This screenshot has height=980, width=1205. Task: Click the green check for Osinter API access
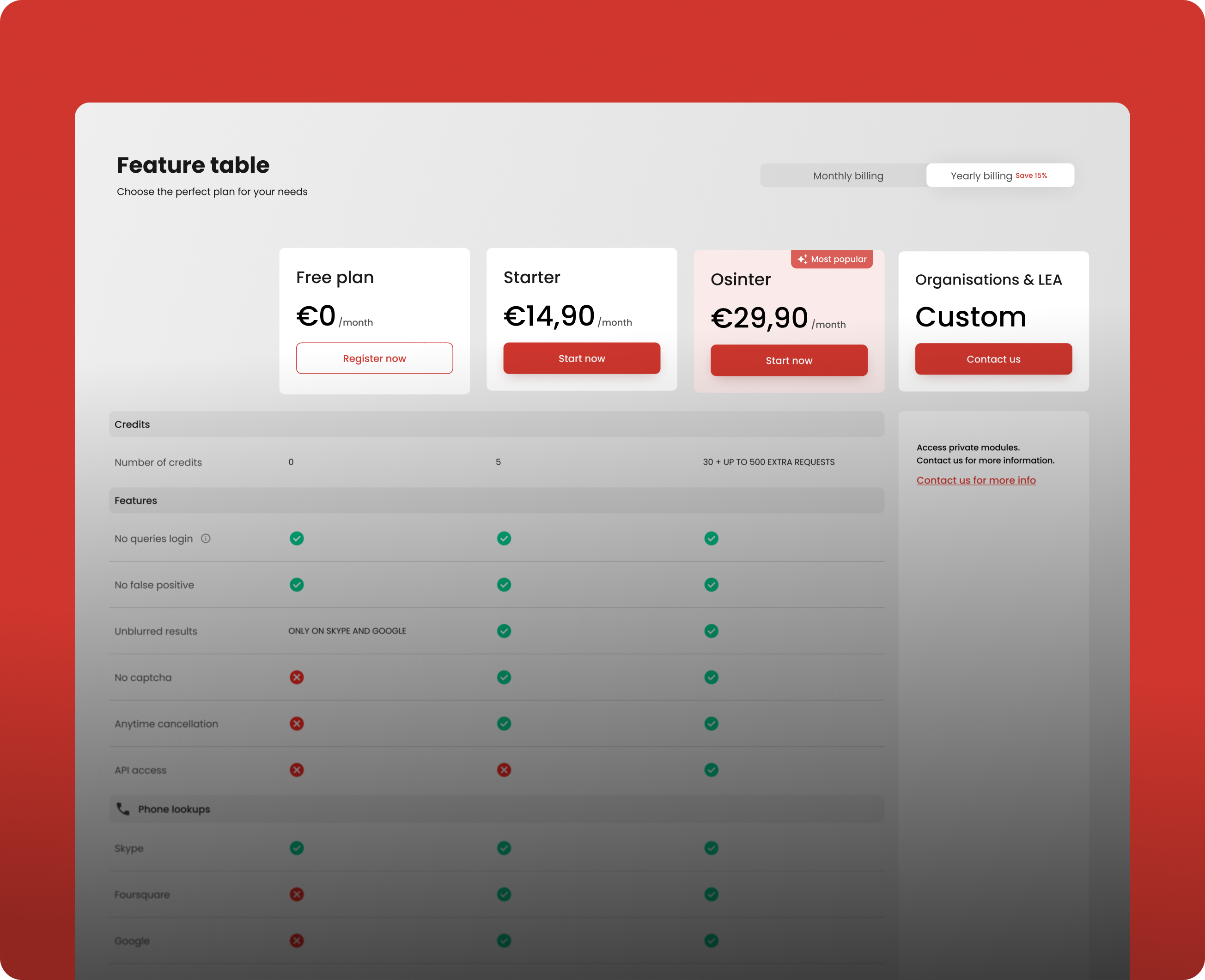711,769
